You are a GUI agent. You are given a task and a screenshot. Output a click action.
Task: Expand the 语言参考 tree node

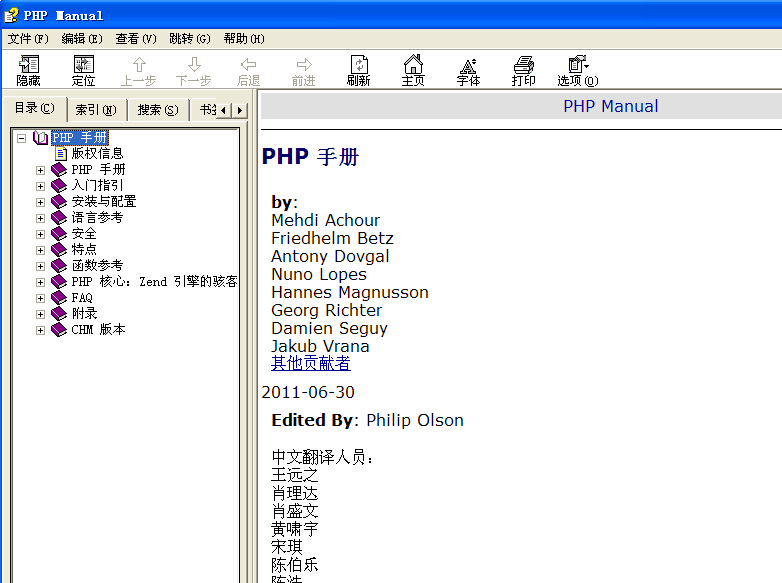[x=40, y=218]
